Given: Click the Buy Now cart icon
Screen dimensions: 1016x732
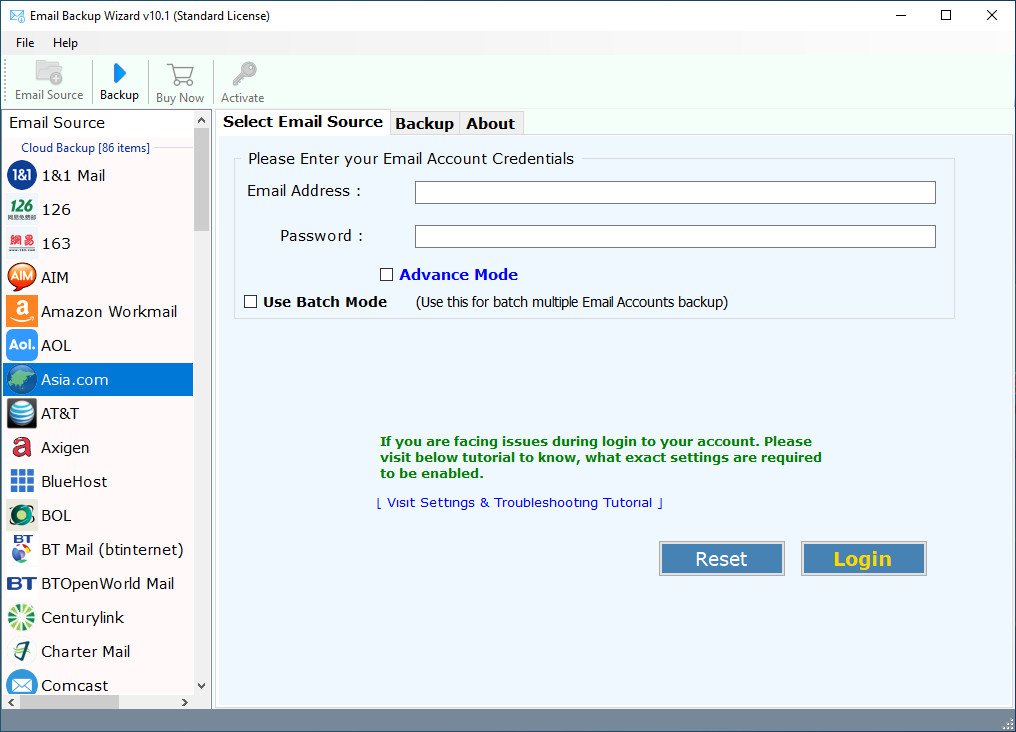Looking at the screenshot, I should pyautogui.click(x=180, y=75).
